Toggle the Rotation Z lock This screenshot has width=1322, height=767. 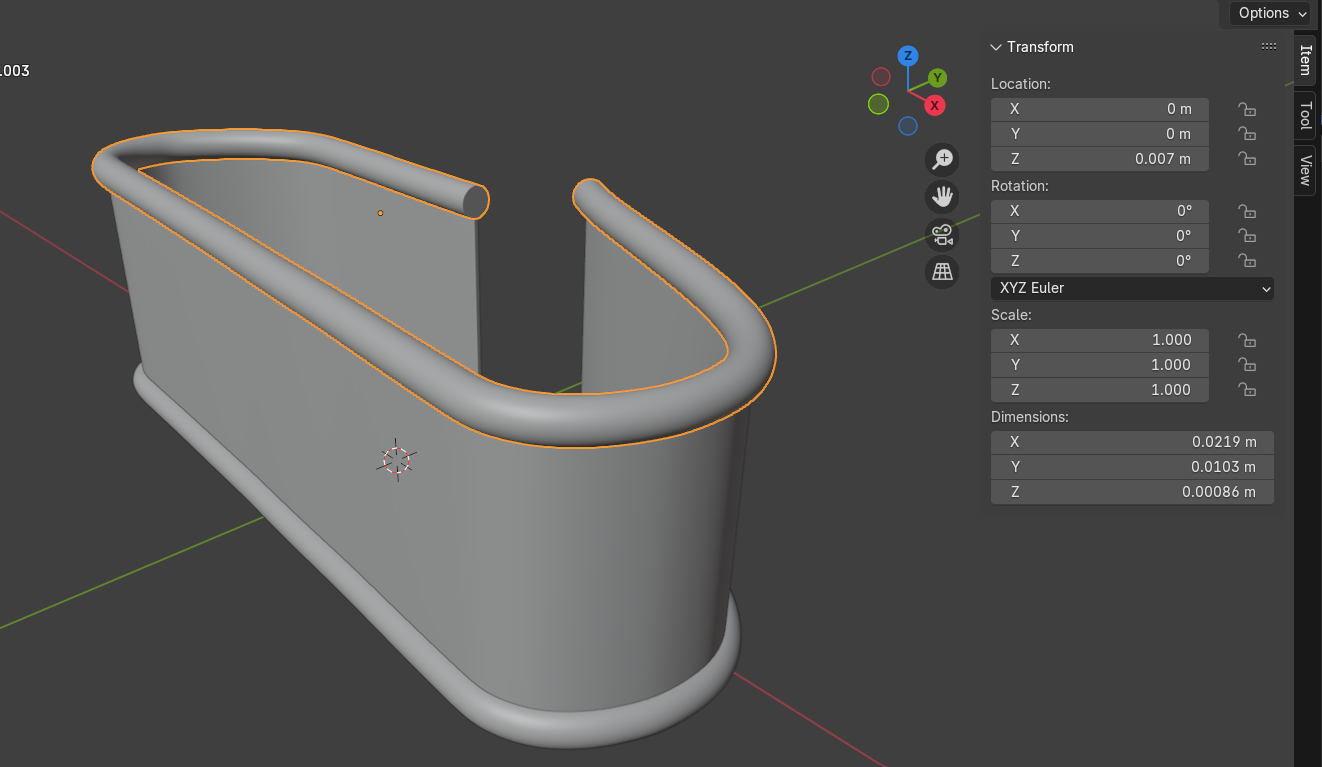1246,261
